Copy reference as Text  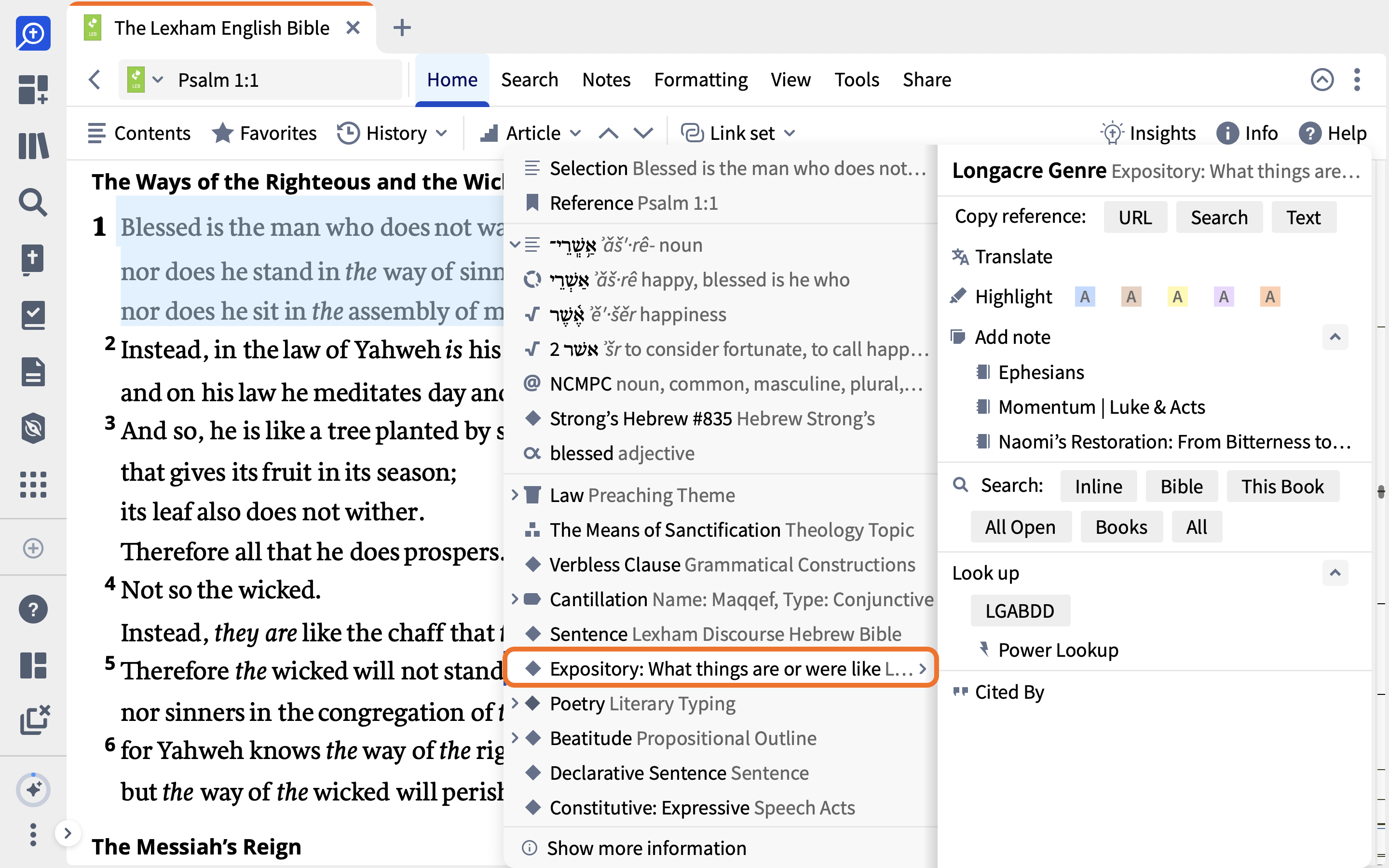(x=1304, y=217)
